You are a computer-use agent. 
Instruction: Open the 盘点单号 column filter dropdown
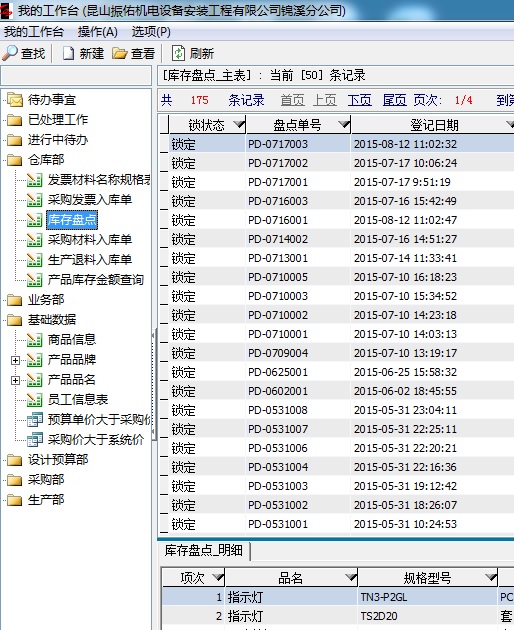344,124
